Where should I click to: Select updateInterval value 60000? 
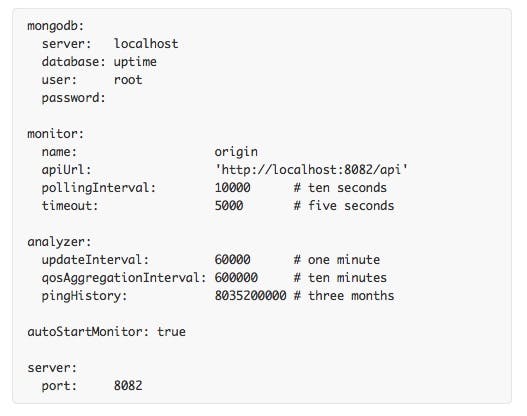coord(233,260)
